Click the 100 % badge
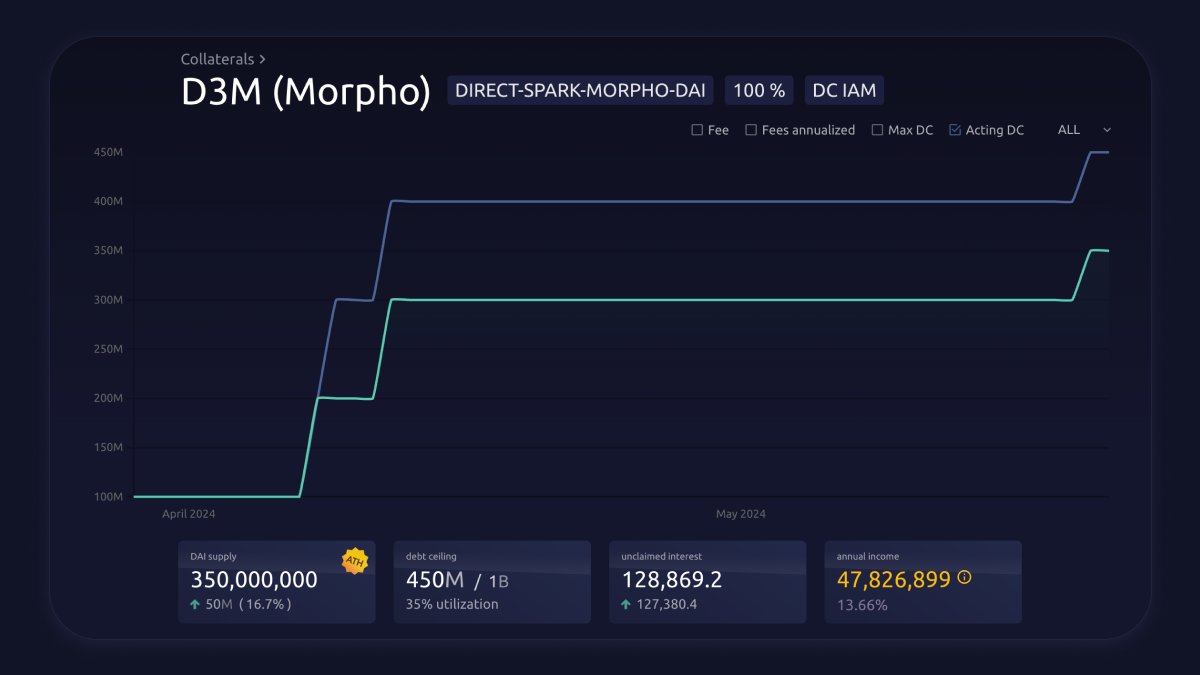This screenshot has height=675, width=1200. click(759, 90)
